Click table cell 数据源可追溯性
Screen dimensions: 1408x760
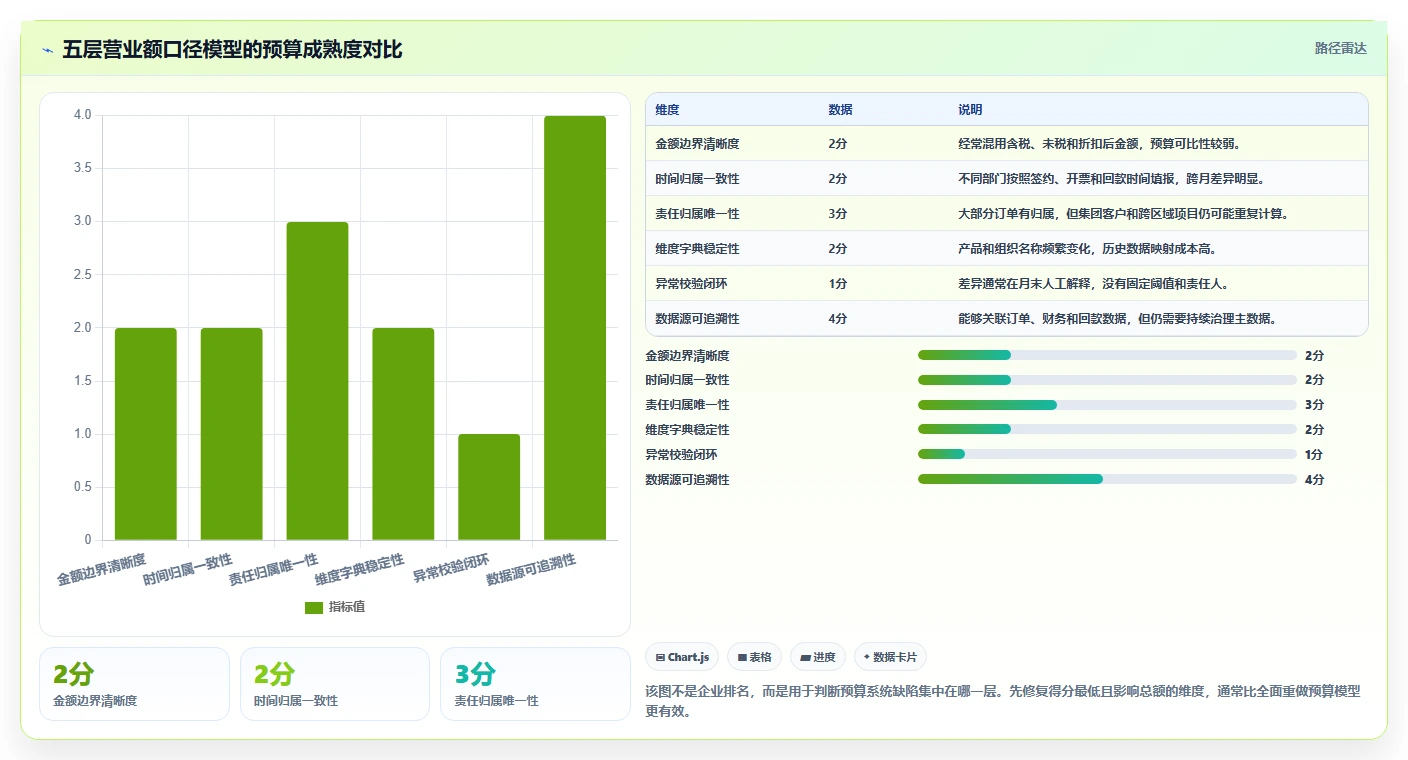(697, 319)
